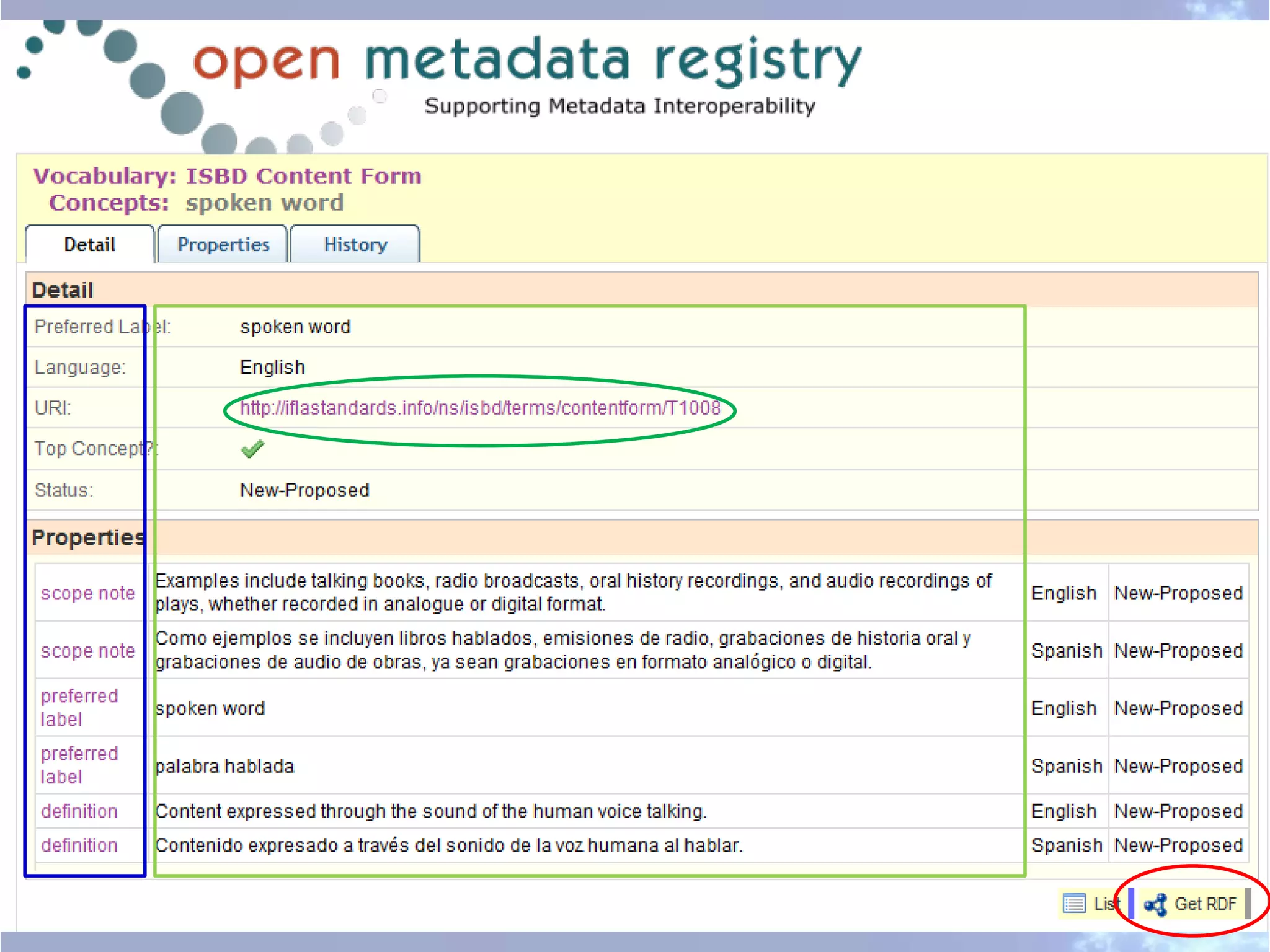Select the Detail tab
Image resolution: width=1270 pixels, height=952 pixels.
(x=90, y=245)
